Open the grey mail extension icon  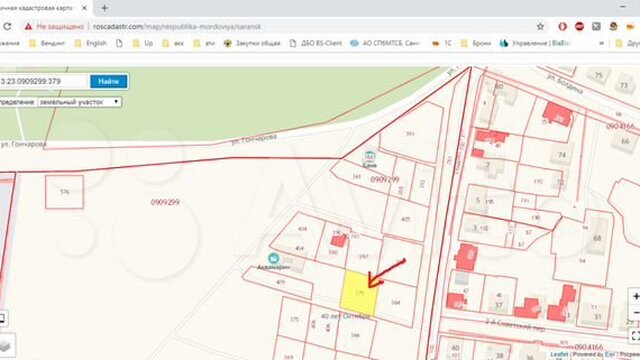tap(596, 27)
